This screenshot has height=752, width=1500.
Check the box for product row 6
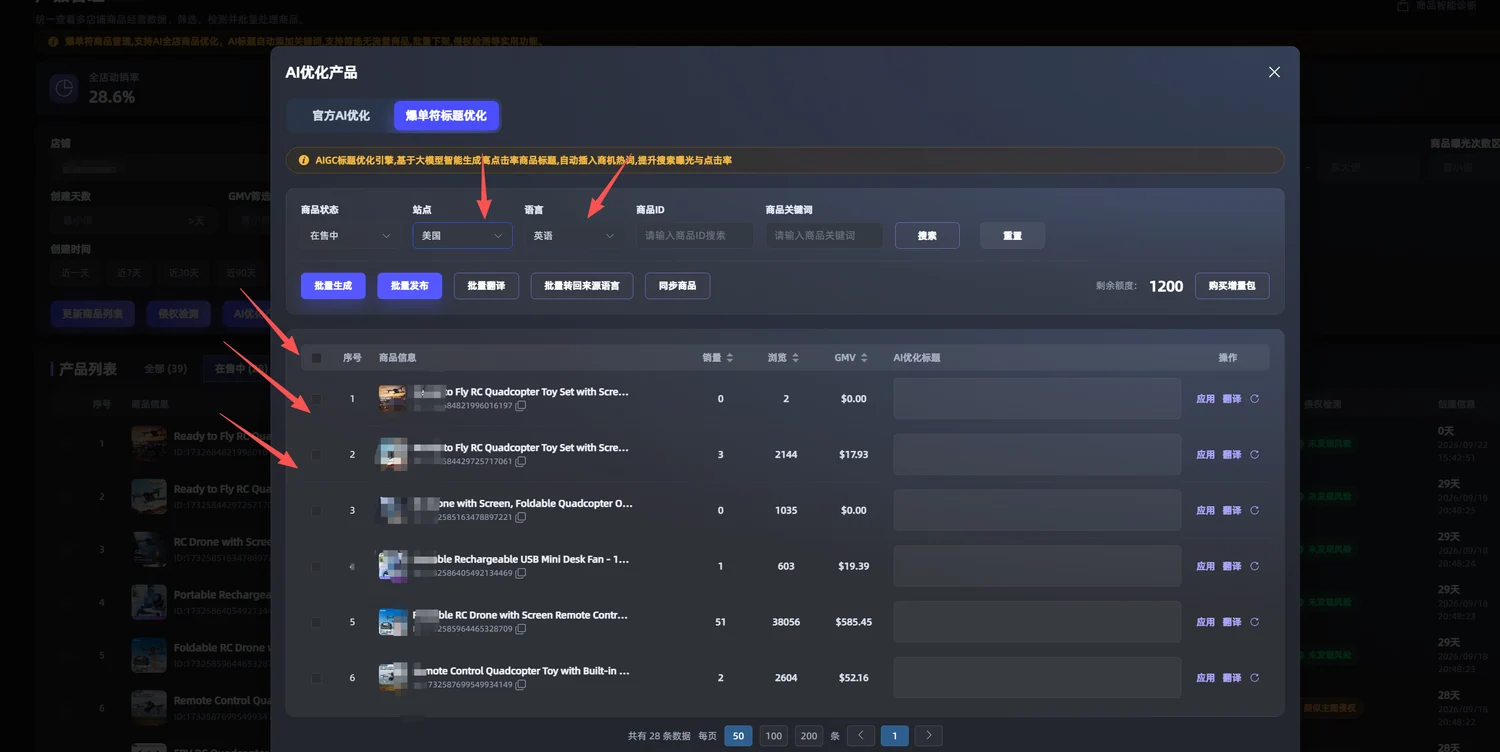(317, 678)
